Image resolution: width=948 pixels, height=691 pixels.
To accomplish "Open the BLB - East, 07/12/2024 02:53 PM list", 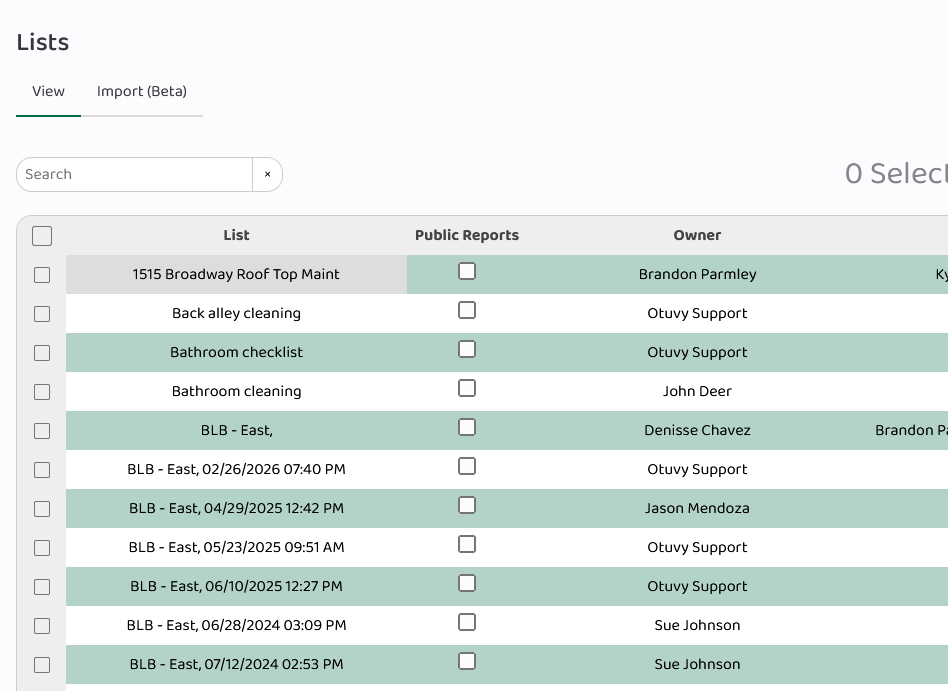I will coord(236,664).
